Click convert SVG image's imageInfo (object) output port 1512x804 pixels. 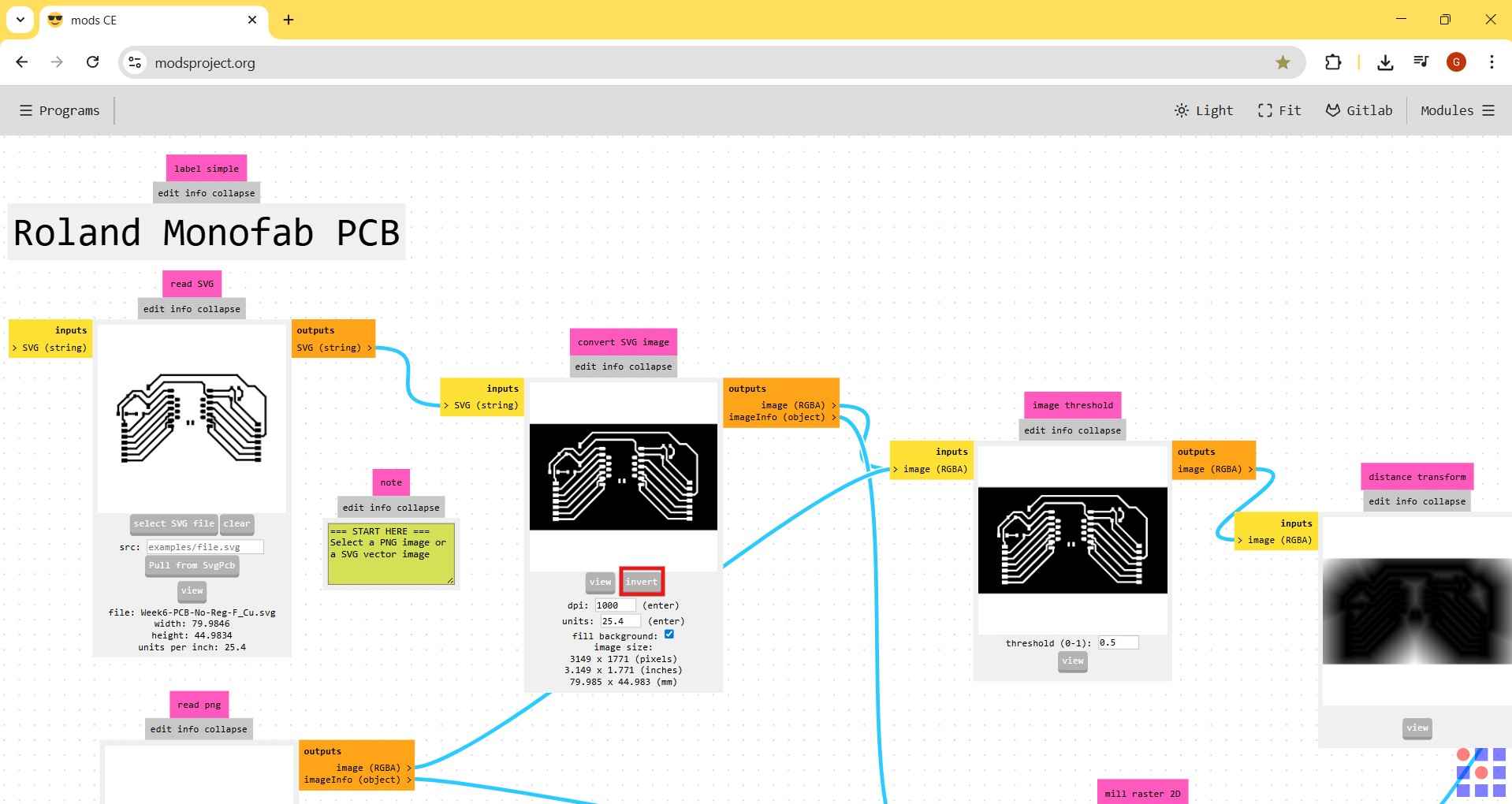[782, 418]
